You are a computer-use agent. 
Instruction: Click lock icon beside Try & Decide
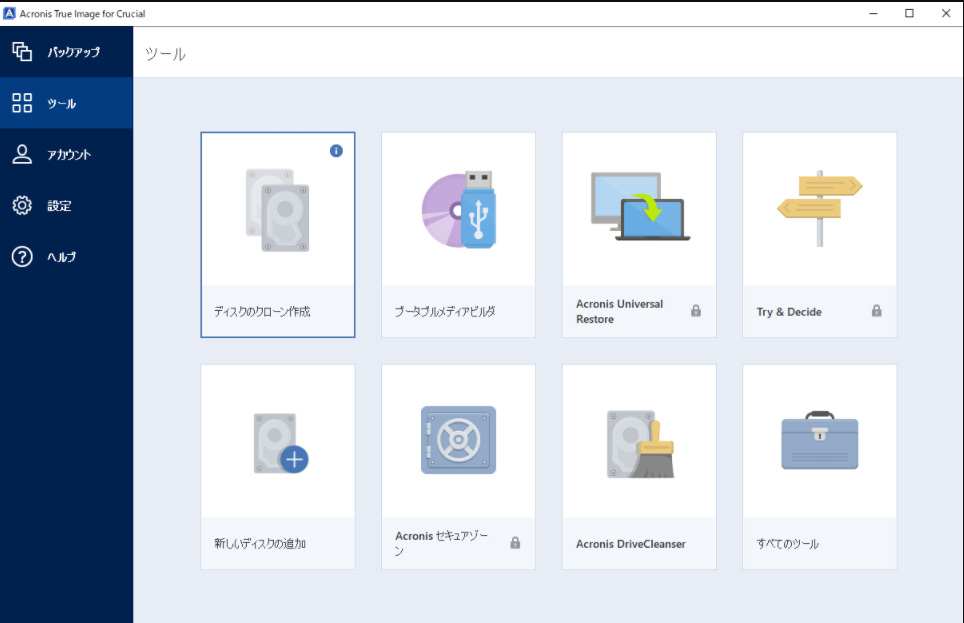[x=877, y=311]
